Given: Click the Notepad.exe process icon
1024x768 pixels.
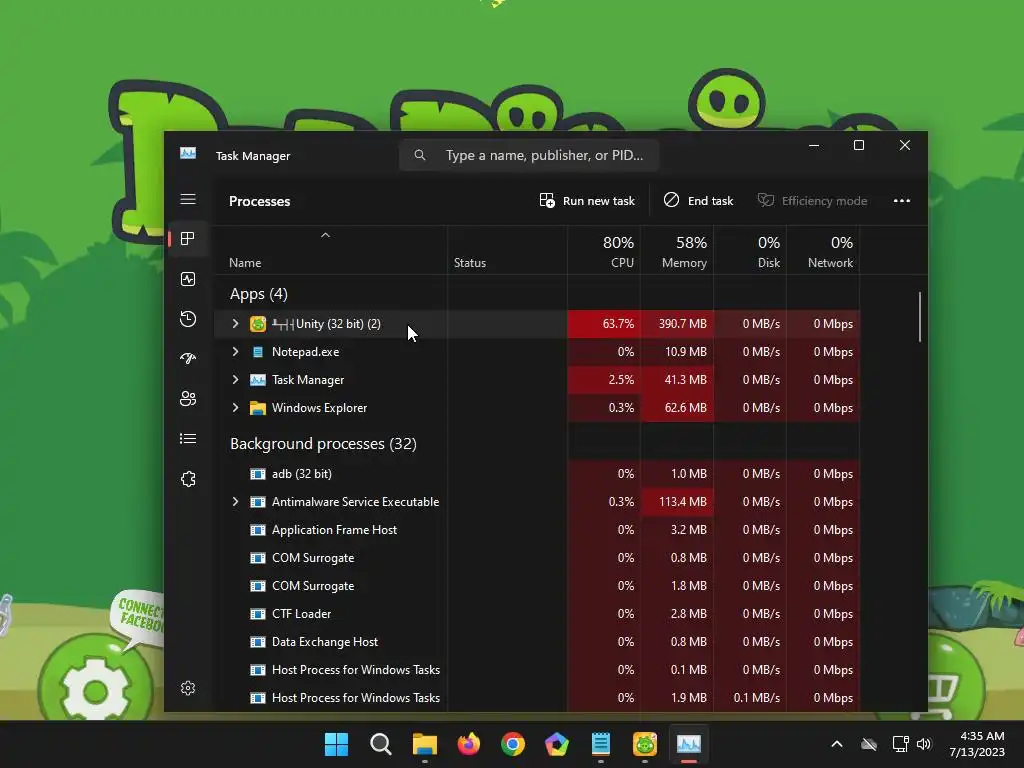Looking at the screenshot, I should (258, 352).
